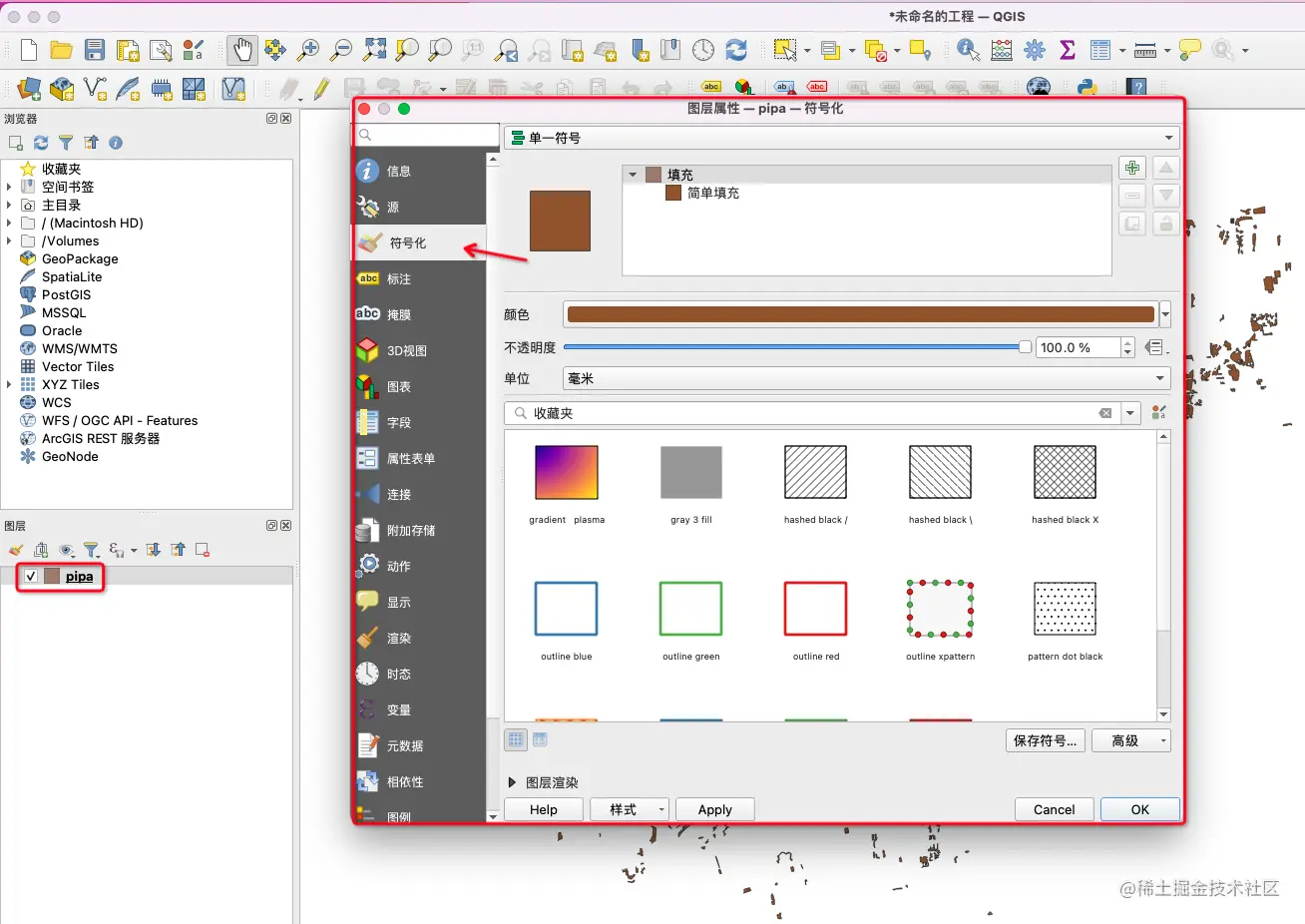This screenshot has width=1305, height=924.
Task: Refresh the map canvas from the toolbar
Action: coord(736,50)
